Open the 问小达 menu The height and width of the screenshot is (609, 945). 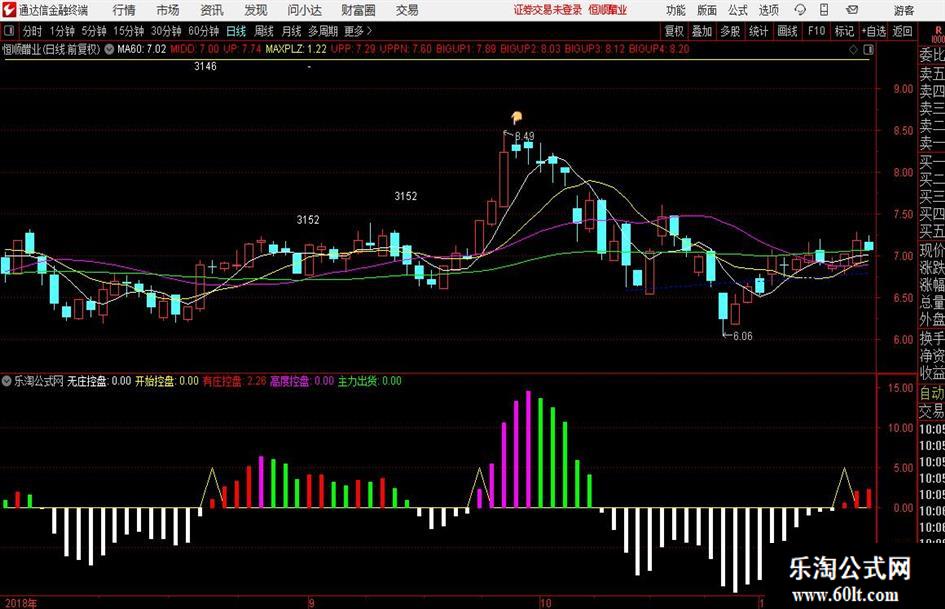304,10
